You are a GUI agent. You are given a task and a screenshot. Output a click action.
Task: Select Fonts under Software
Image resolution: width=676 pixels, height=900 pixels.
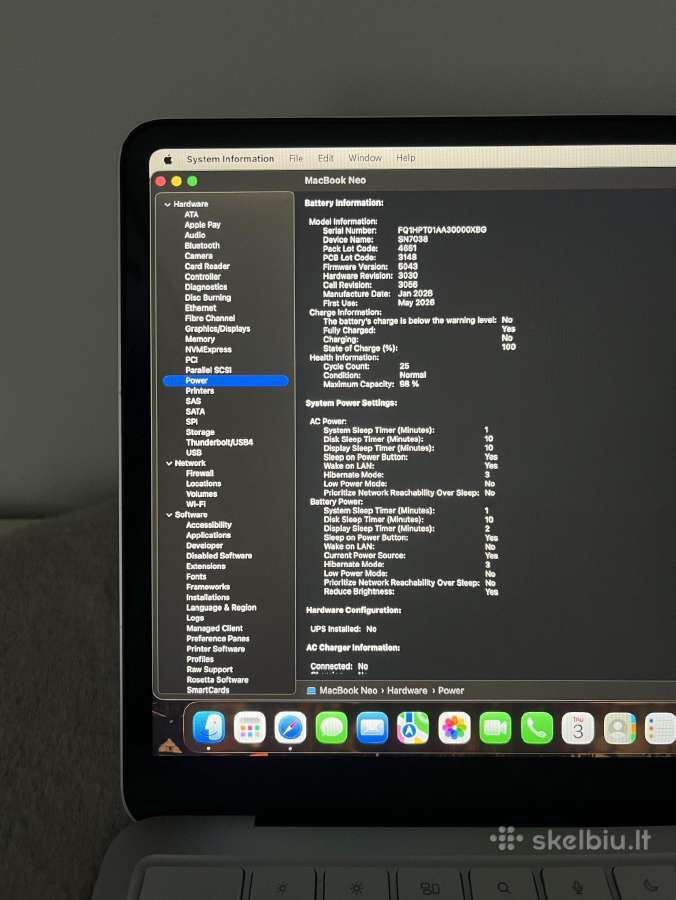(x=196, y=577)
